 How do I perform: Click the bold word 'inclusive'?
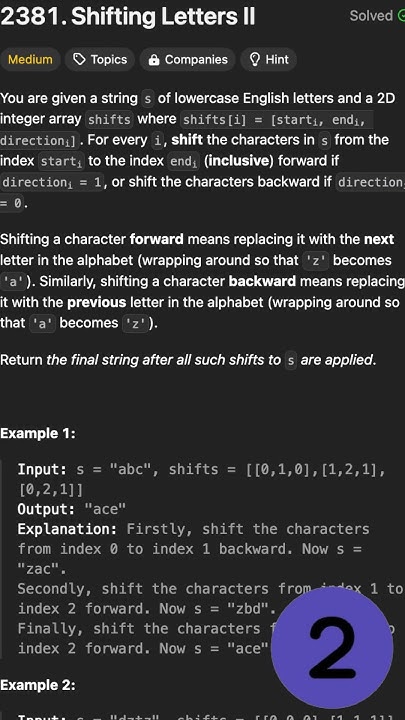click(239, 161)
